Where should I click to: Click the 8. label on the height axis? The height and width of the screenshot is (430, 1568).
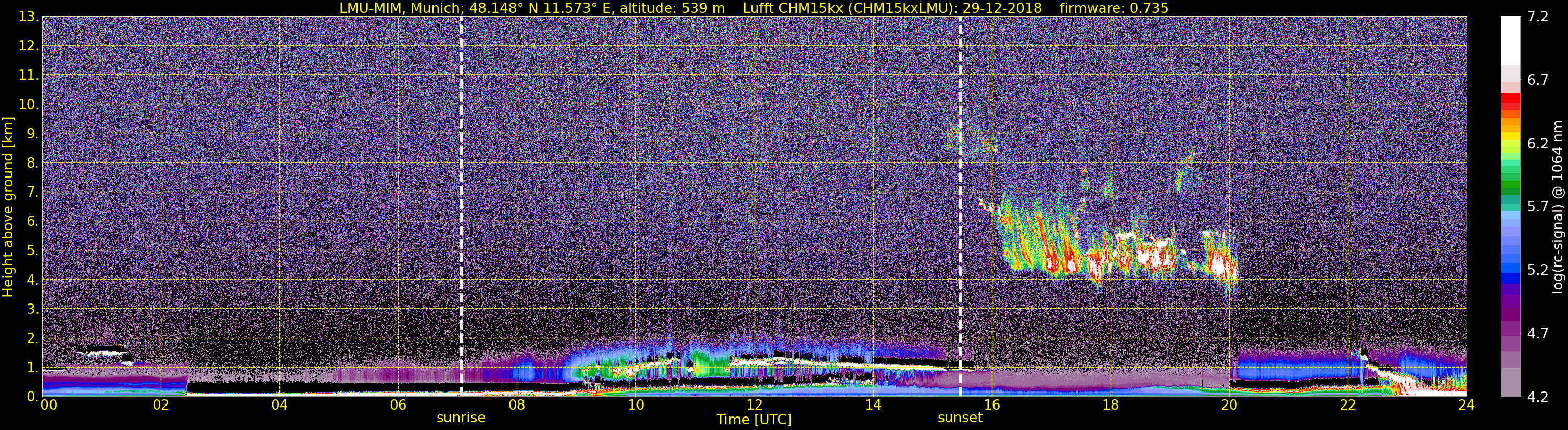(33, 163)
